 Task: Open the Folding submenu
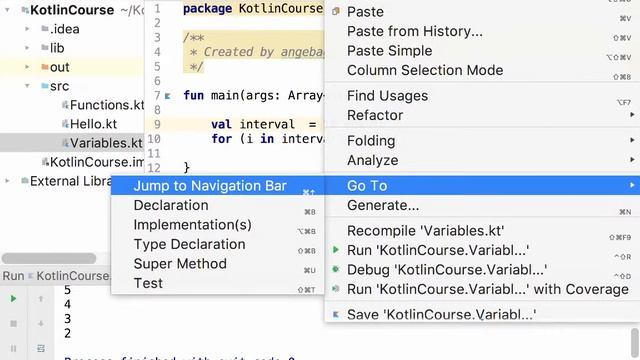tap(482, 141)
